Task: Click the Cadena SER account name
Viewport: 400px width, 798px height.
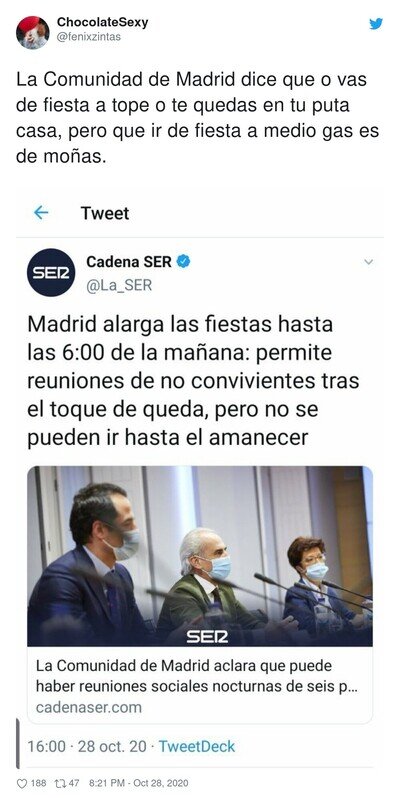Action: coord(129,262)
